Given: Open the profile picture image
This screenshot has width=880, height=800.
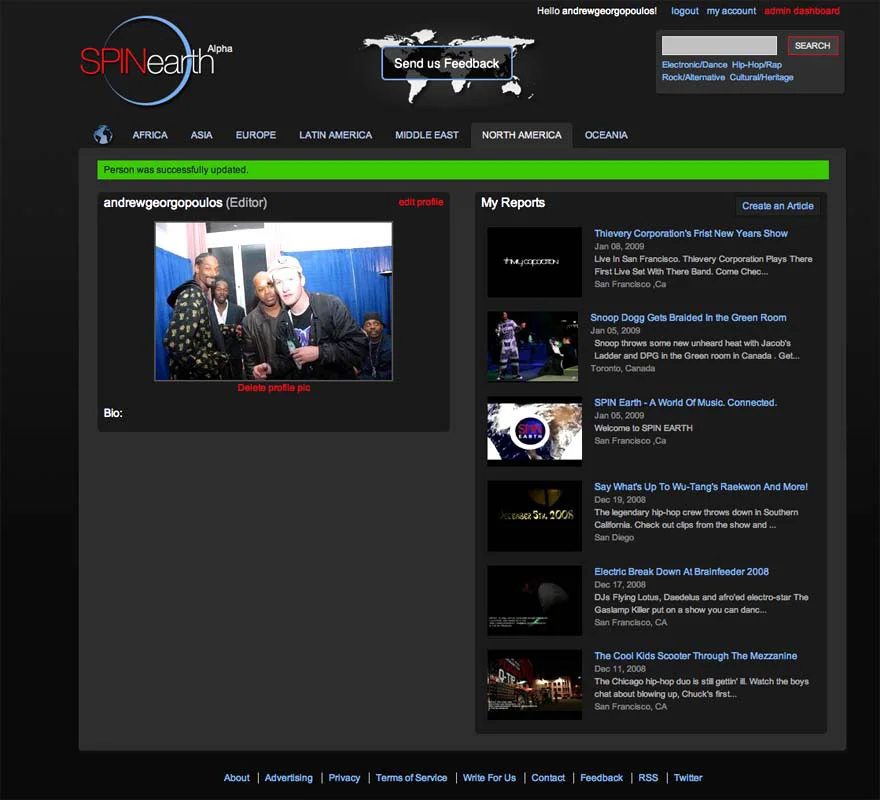Looking at the screenshot, I should 274,301.
